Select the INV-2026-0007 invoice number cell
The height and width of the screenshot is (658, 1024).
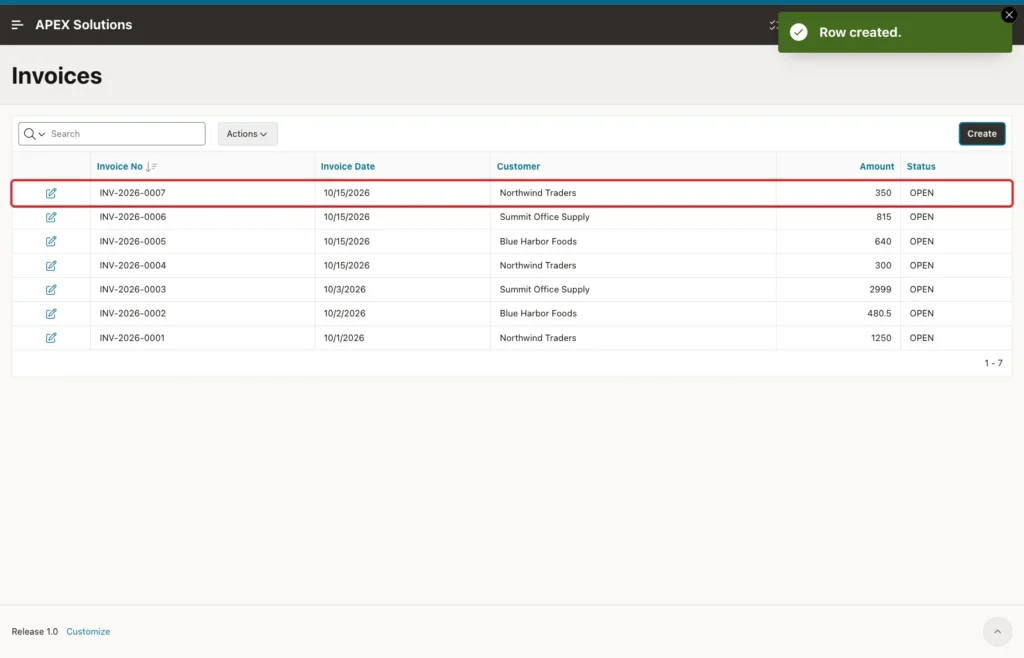[133, 193]
